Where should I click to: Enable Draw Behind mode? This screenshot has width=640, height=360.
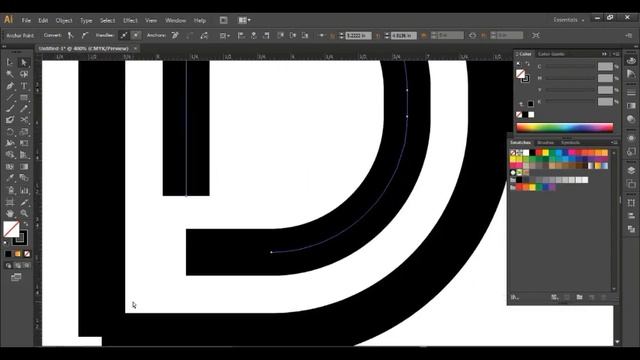(x=18, y=265)
